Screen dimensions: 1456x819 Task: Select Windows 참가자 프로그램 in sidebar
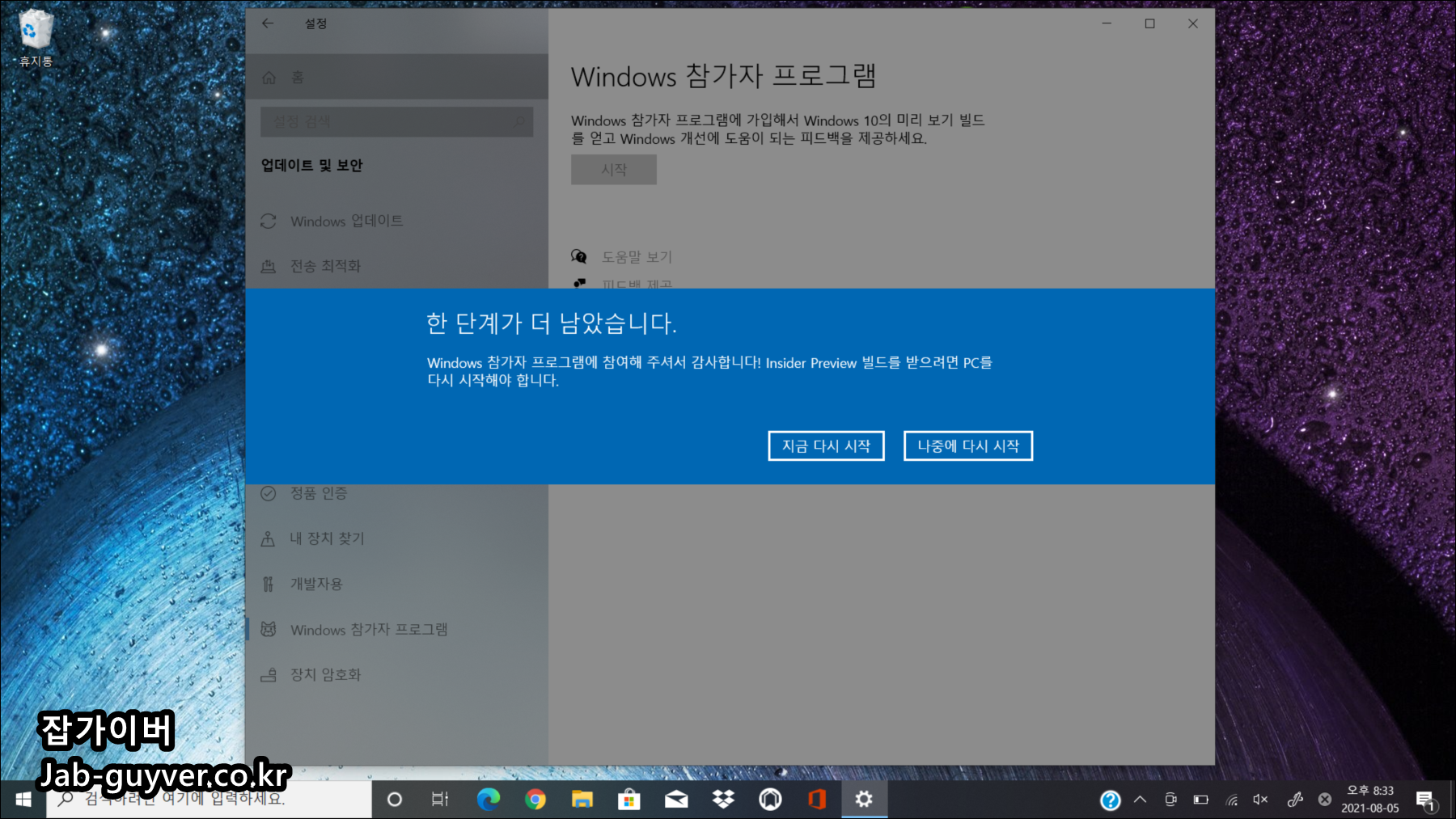[396, 629]
